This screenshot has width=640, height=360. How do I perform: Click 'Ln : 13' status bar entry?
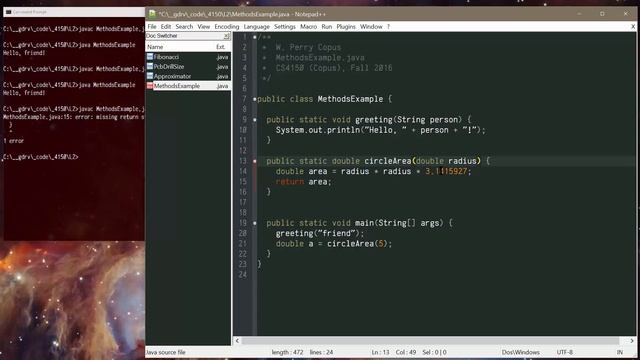tap(380, 352)
